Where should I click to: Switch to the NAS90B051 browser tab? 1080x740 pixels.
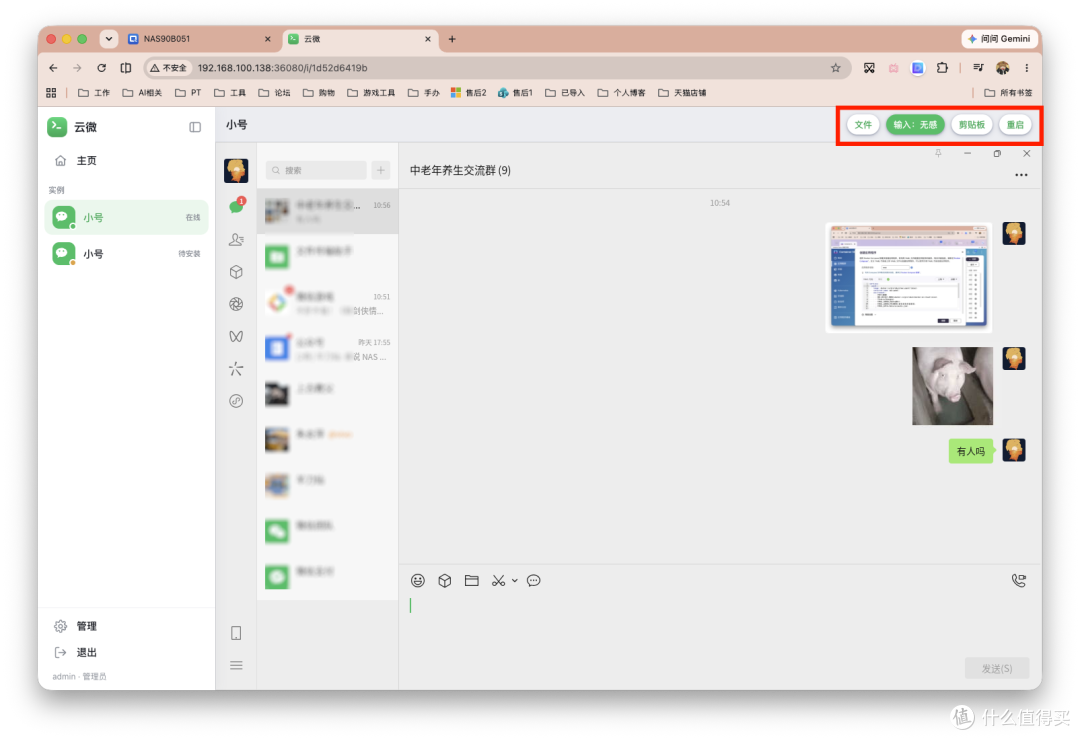[198, 39]
